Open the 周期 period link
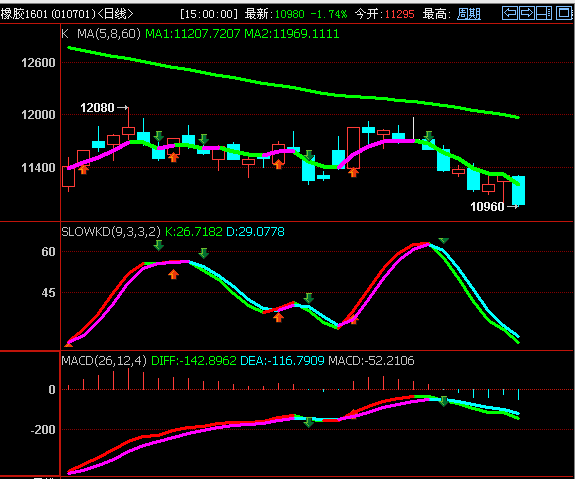 [469, 14]
